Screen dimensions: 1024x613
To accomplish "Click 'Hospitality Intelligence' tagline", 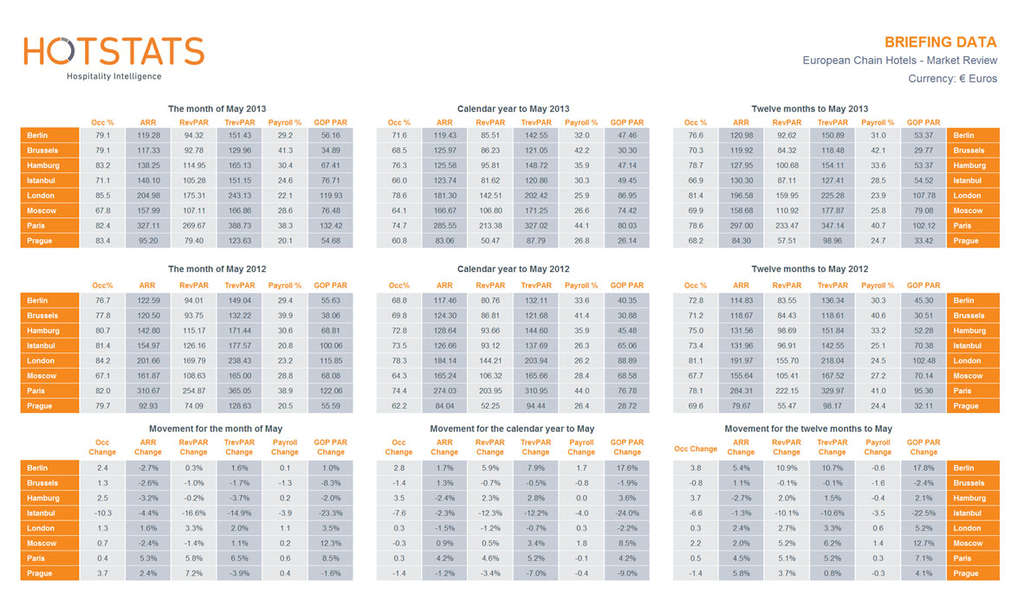I will point(113,76).
